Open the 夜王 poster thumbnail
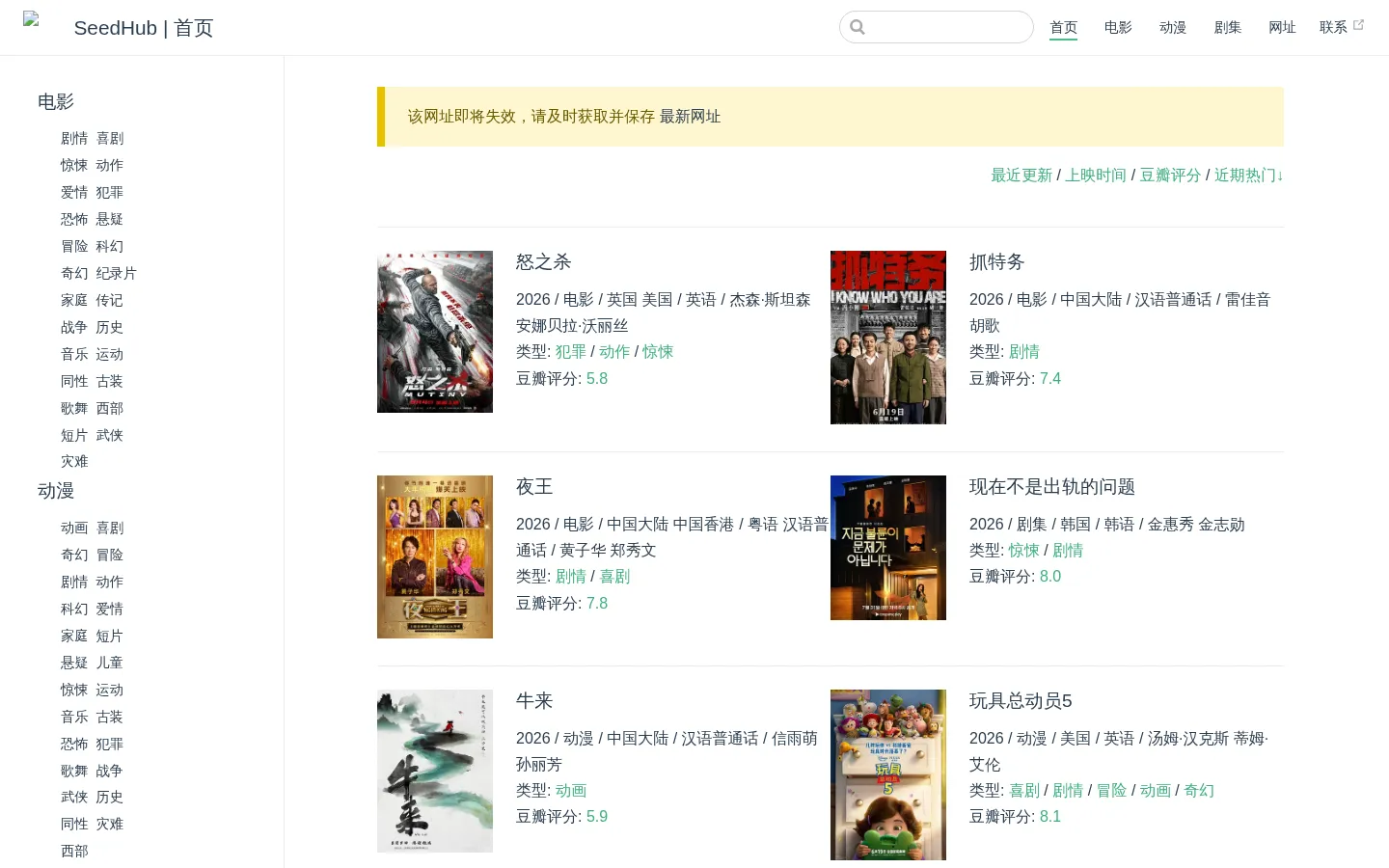This screenshot has width=1389, height=868. [x=435, y=556]
